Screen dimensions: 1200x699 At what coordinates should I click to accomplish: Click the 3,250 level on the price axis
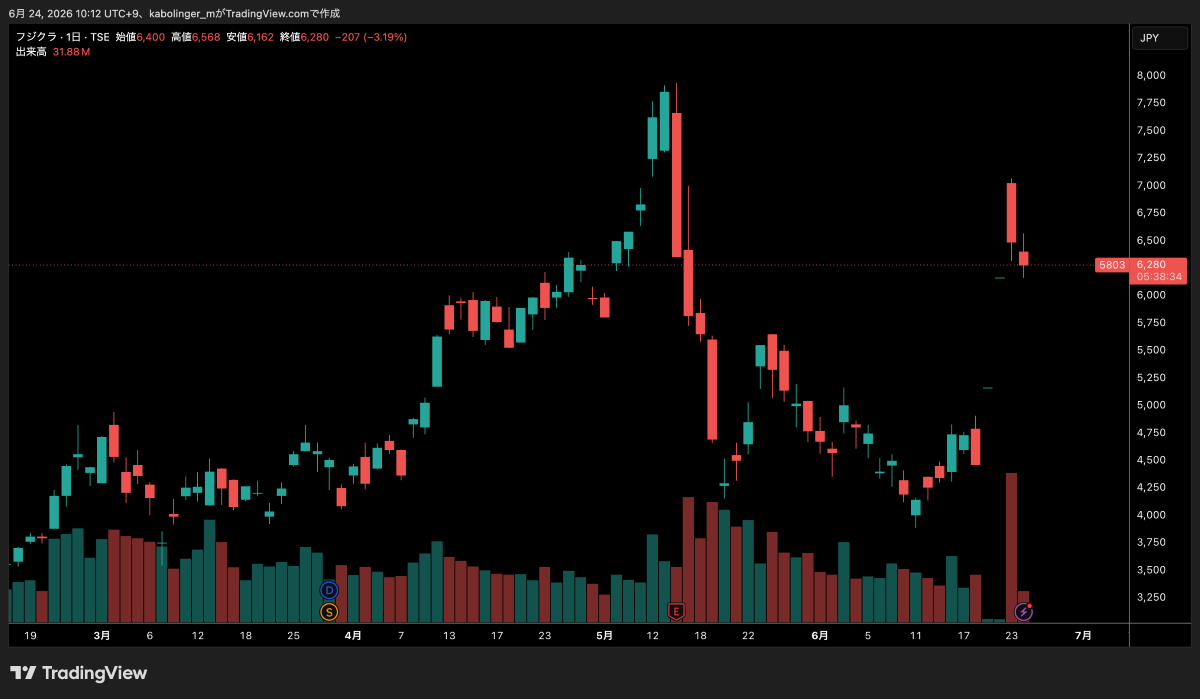click(1151, 597)
